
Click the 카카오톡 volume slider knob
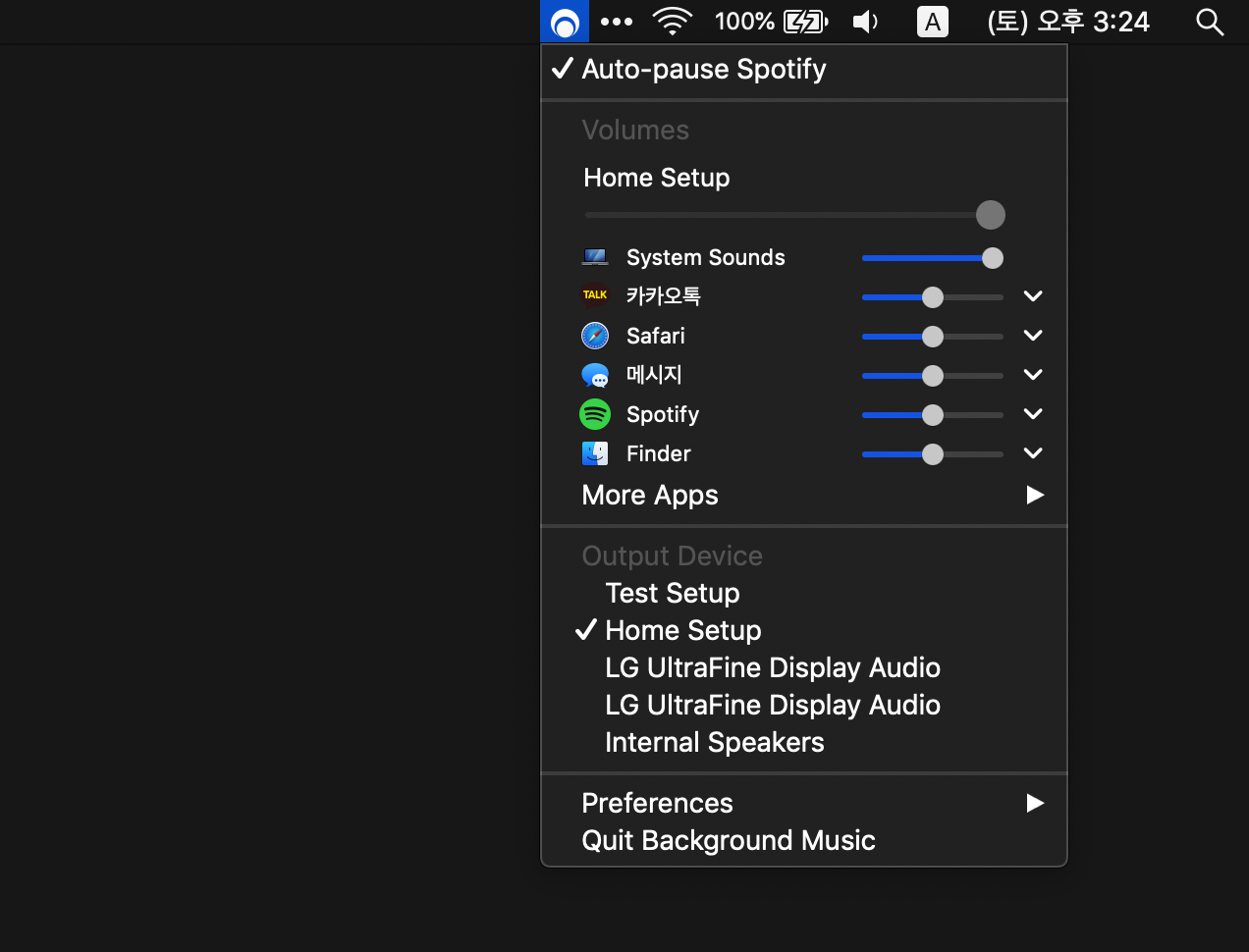point(933,297)
